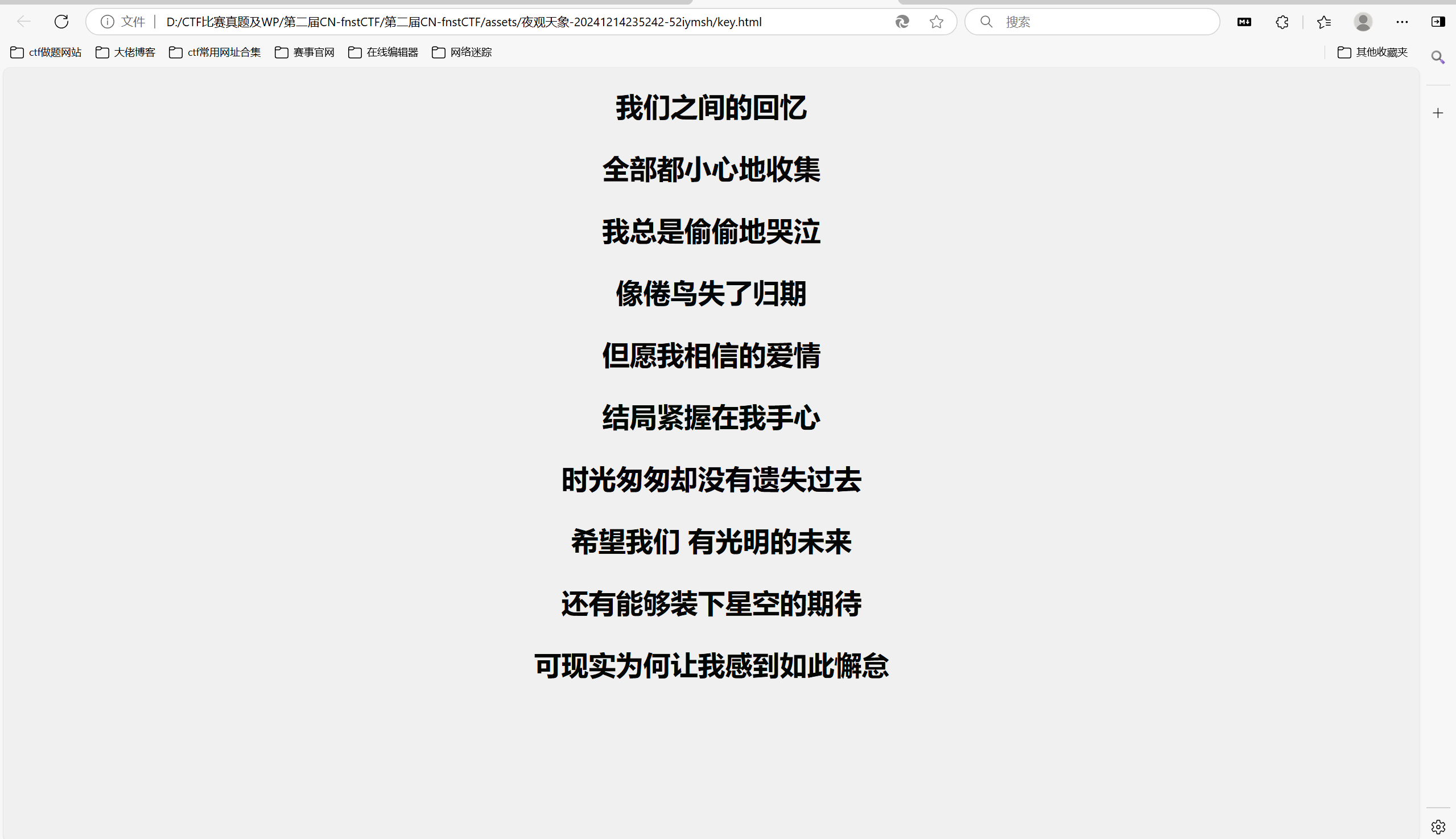The image size is (1456, 839).
Task: Reload the page with refresh icon
Action: coord(61,22)
